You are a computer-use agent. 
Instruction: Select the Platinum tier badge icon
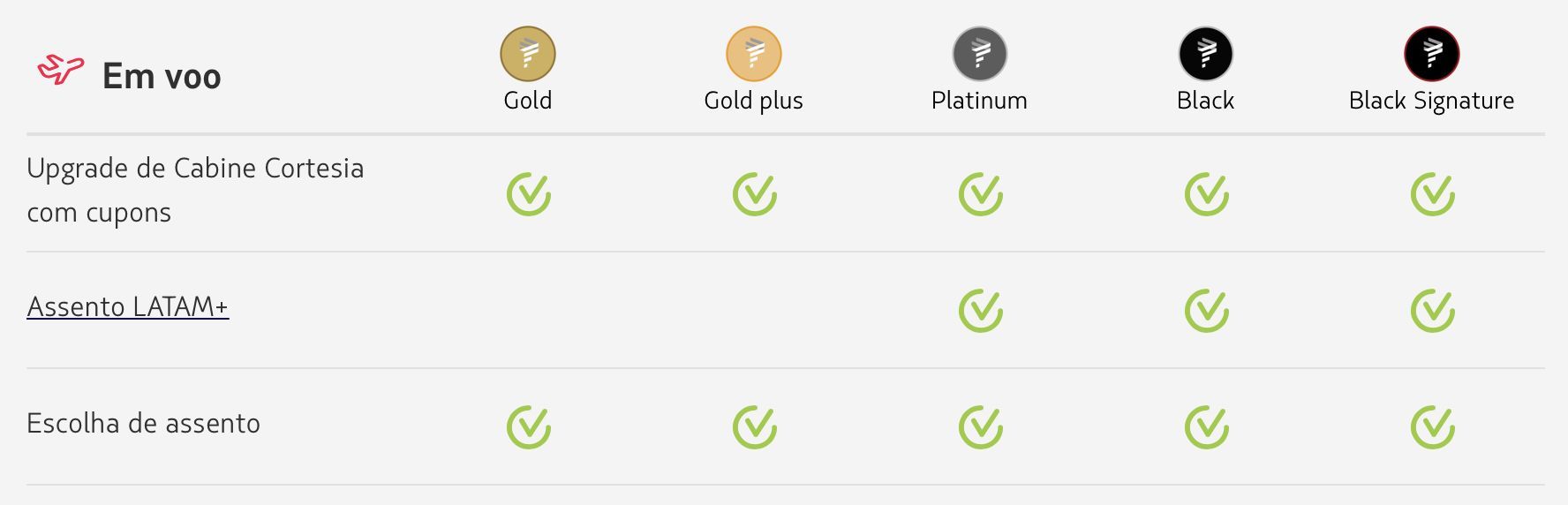[x=980, y=54]
